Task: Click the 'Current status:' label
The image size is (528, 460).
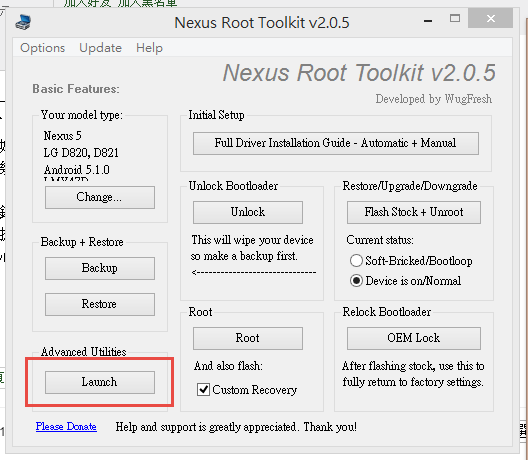Action: (x=380, y=240)
